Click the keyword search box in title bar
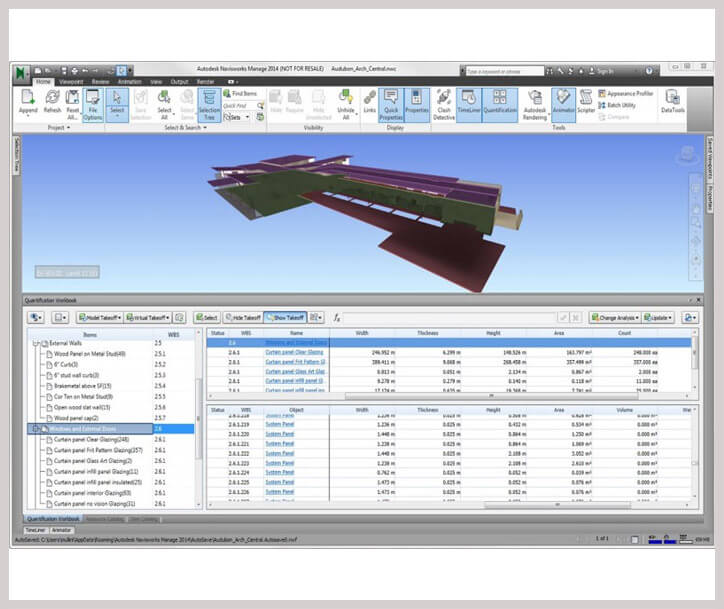This screenshot has height=609, width=724. (505, 72)
